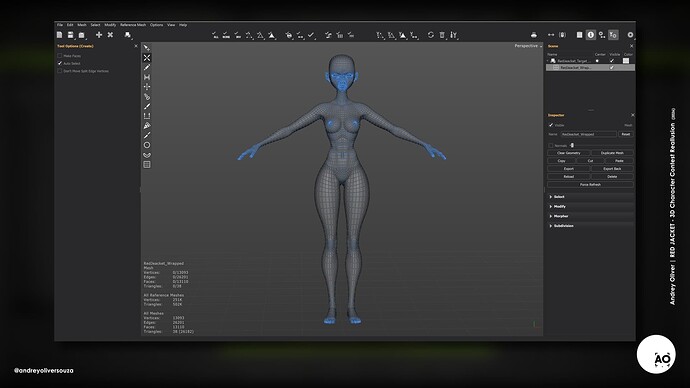The width and height of the screenshot is (690, 388).
Task: Open the Modify menu
Action: [x=110, y=25]
